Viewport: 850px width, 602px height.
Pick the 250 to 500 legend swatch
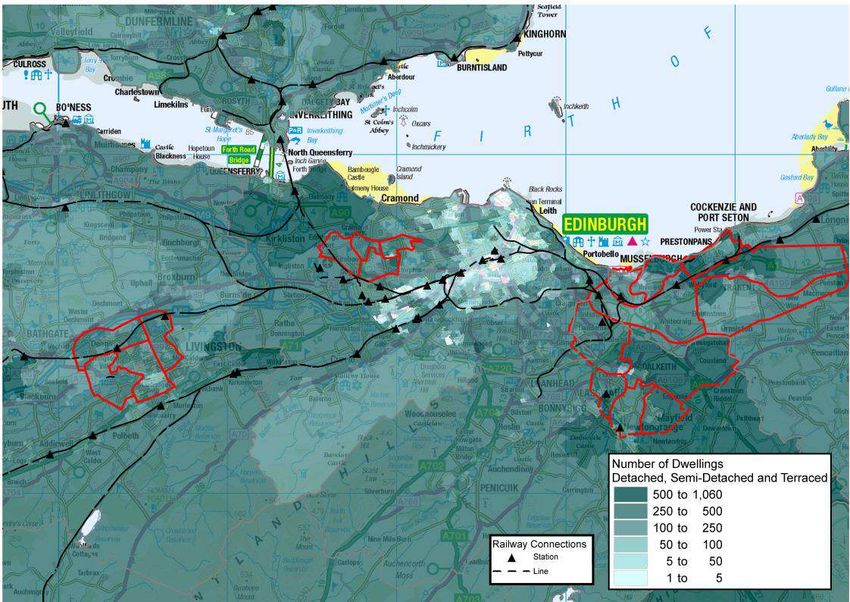tap(630, 511)
